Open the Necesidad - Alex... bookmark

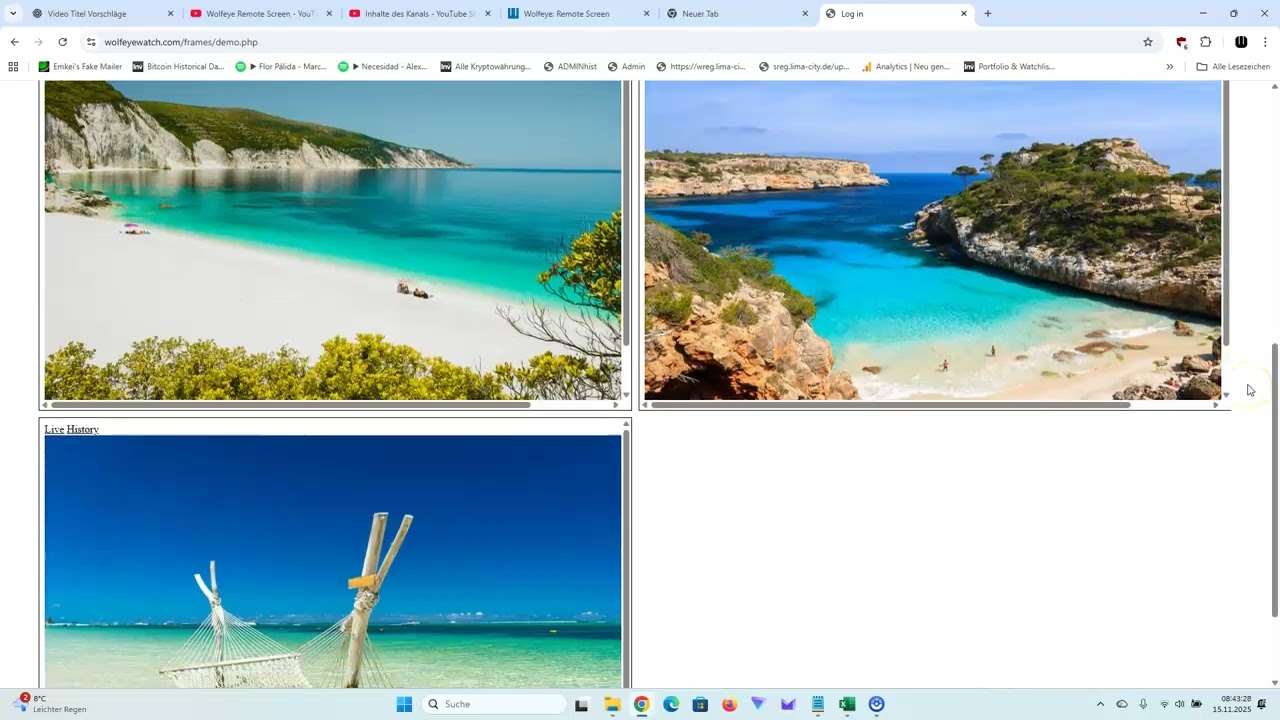(x=383, y=67)
